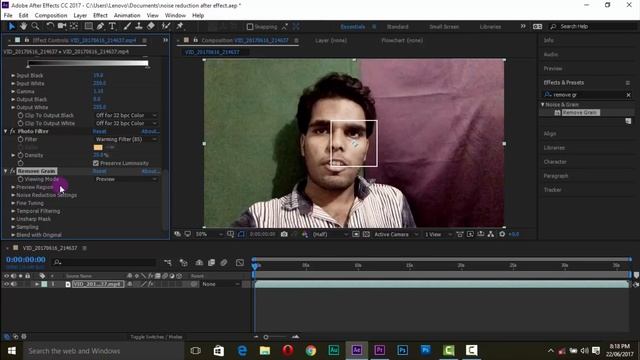Toggle Density property stopwatch
Screen dimensions: 640x360
click(x=20, y=155)
